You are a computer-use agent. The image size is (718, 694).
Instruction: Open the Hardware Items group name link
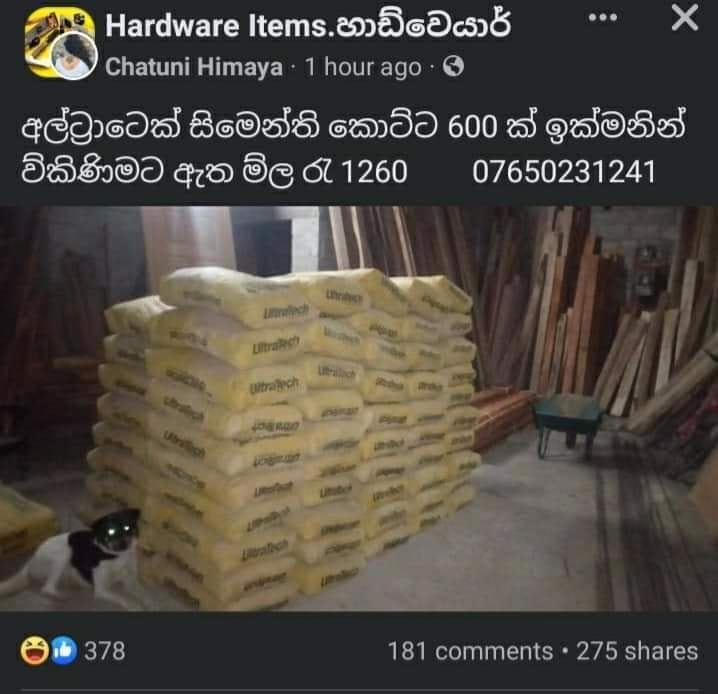coord(308,25)
